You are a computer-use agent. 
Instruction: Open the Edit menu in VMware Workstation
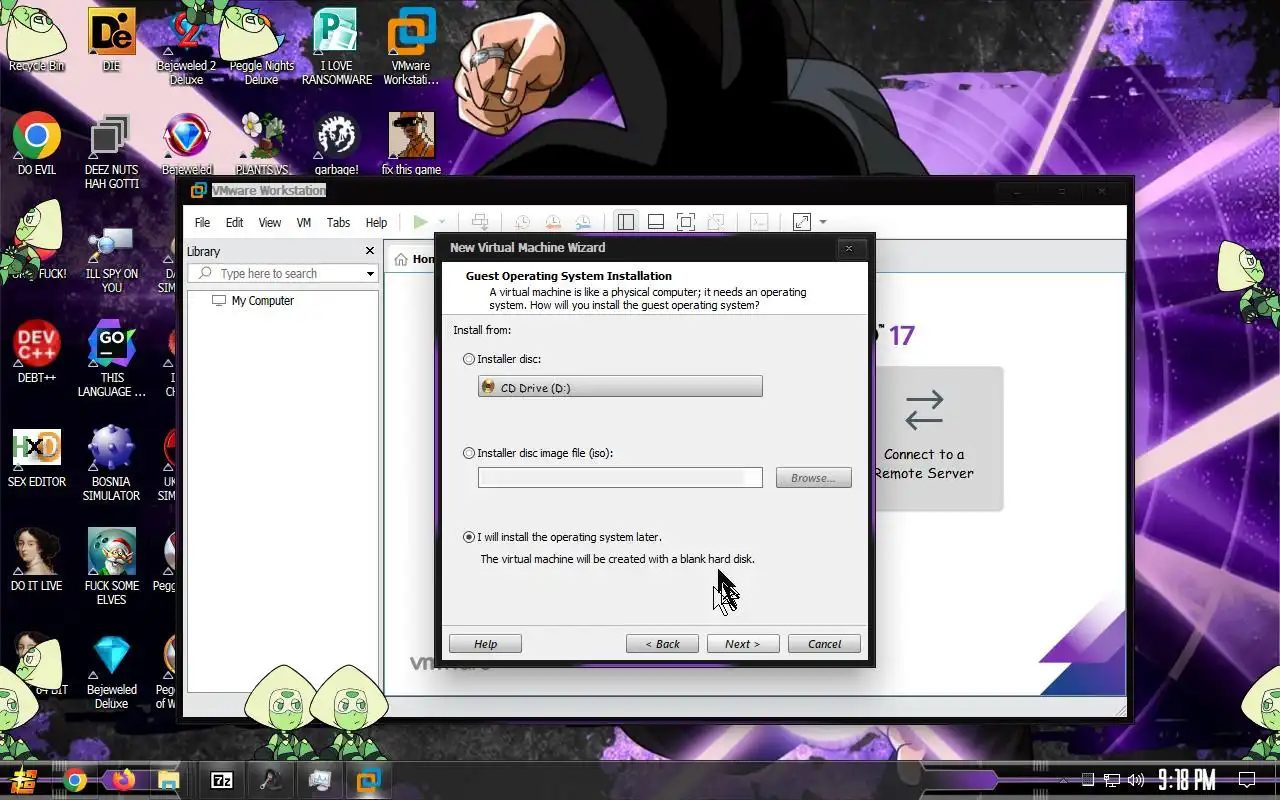coord(234,223)
